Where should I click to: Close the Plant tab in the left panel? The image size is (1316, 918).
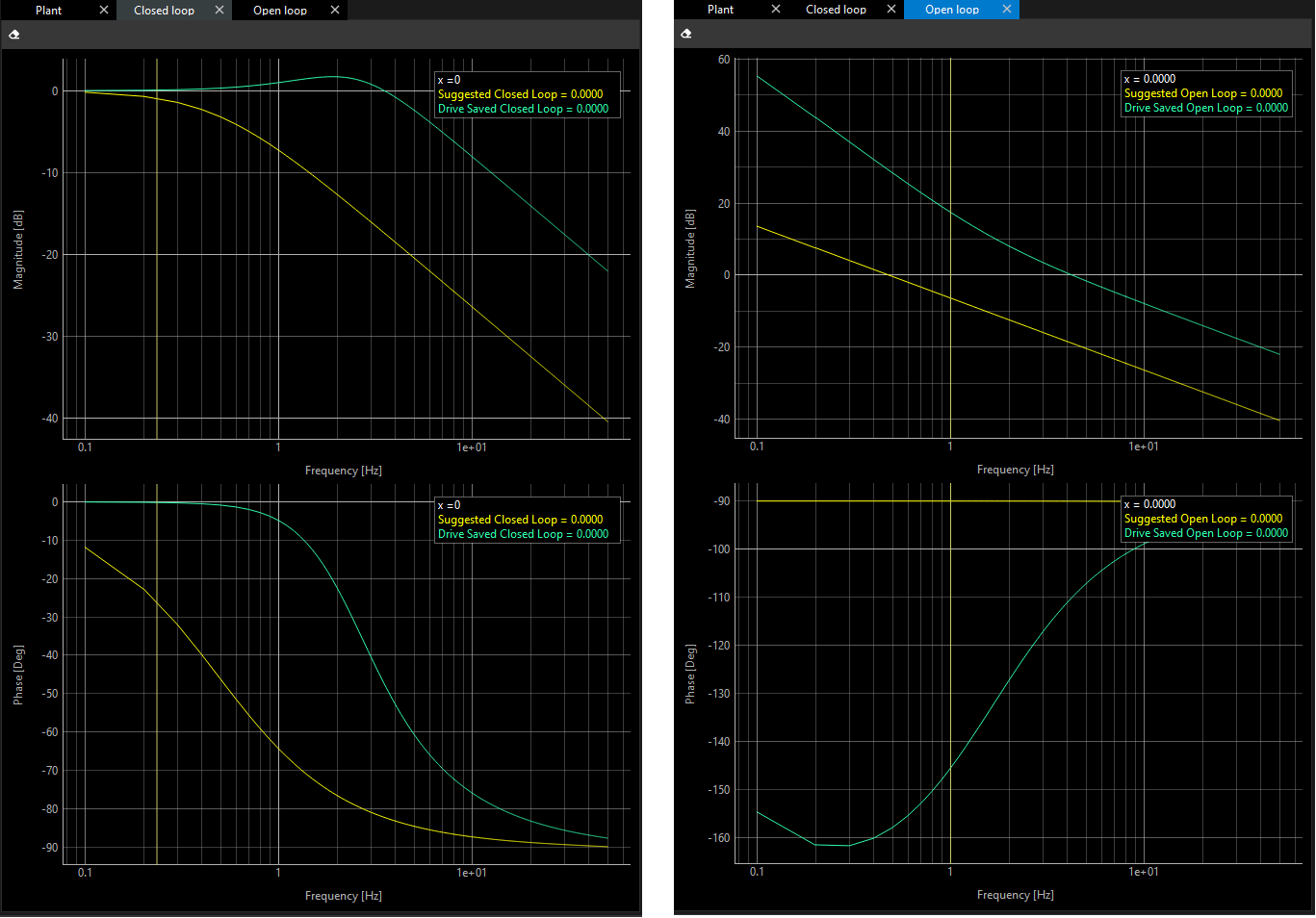(x=104, y=11)
